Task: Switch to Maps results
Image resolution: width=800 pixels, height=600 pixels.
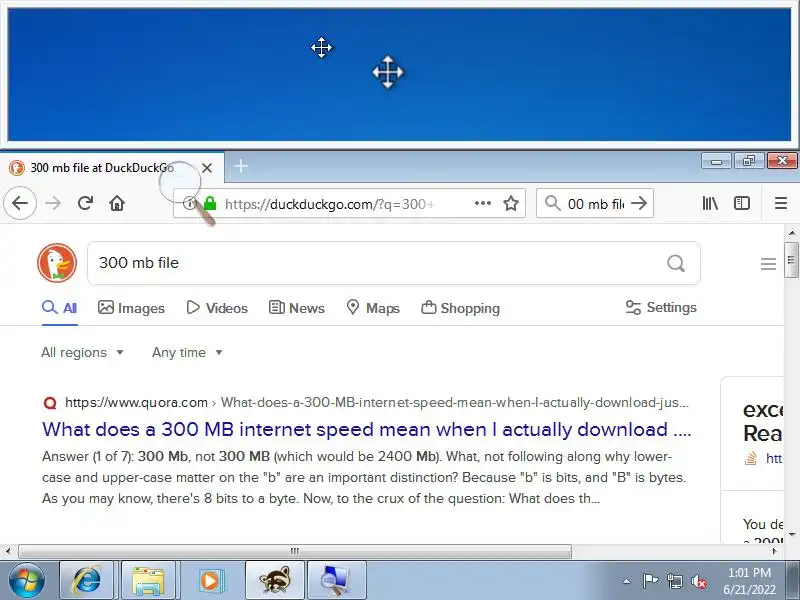Action: tap(373, 308)
